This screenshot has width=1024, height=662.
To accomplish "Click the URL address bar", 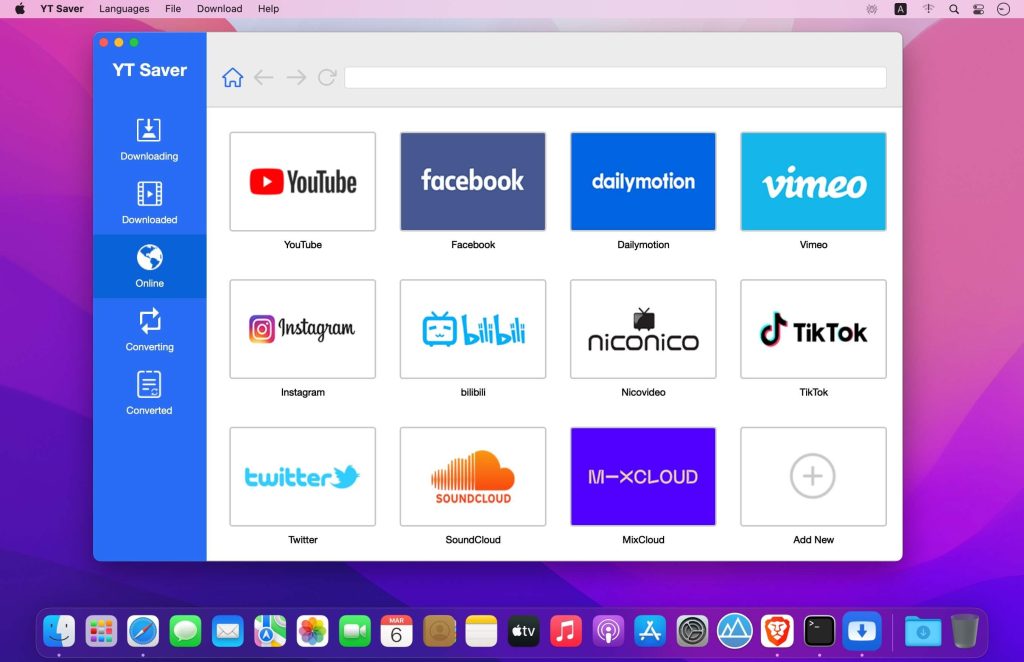I will 616,77.
